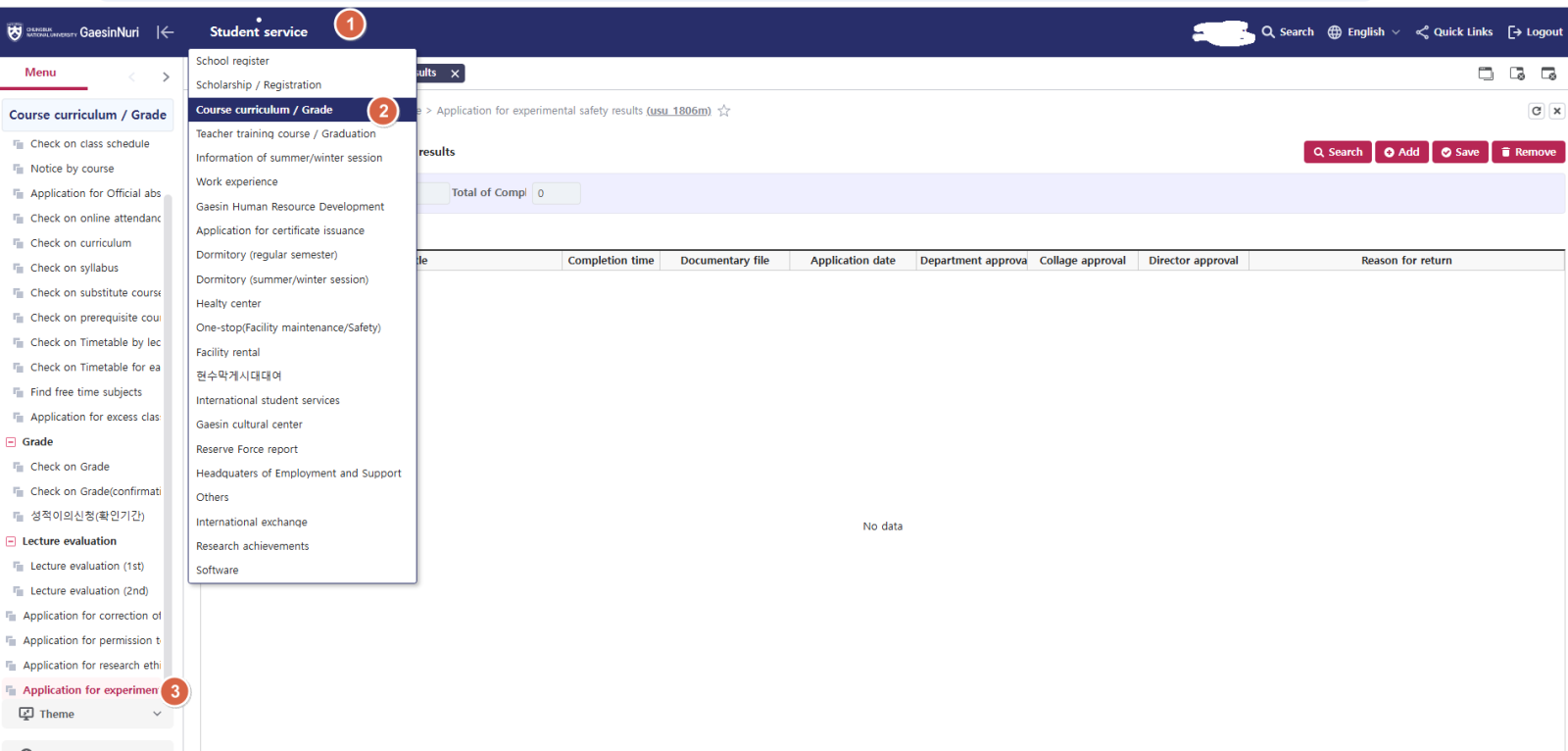1568x751 pixels.
Task: Open Teacher training course / Graduation
Action: 302,134
